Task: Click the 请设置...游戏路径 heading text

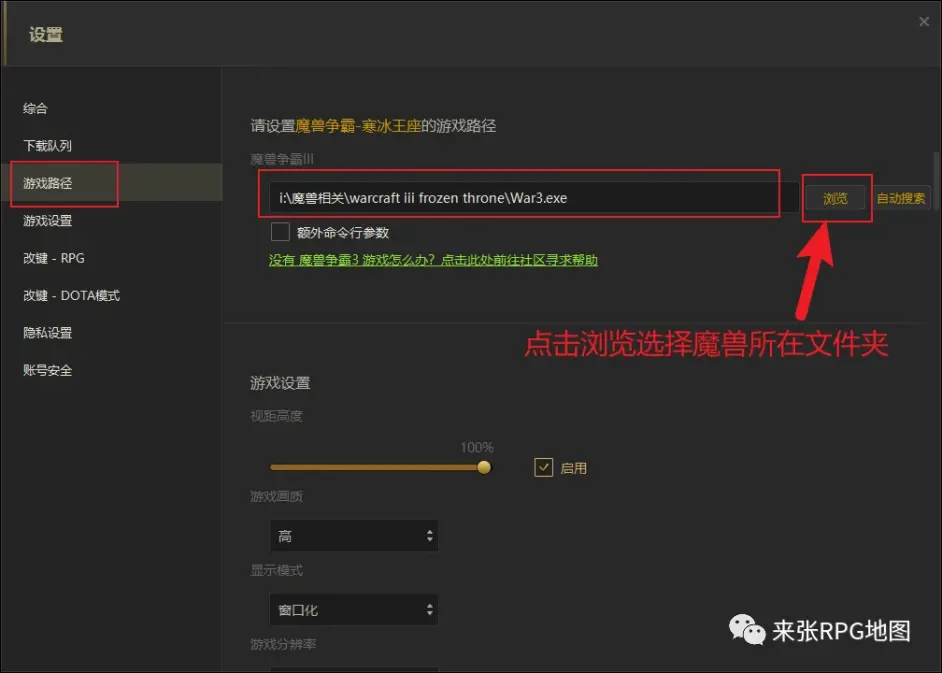Action: pos(373,126)
